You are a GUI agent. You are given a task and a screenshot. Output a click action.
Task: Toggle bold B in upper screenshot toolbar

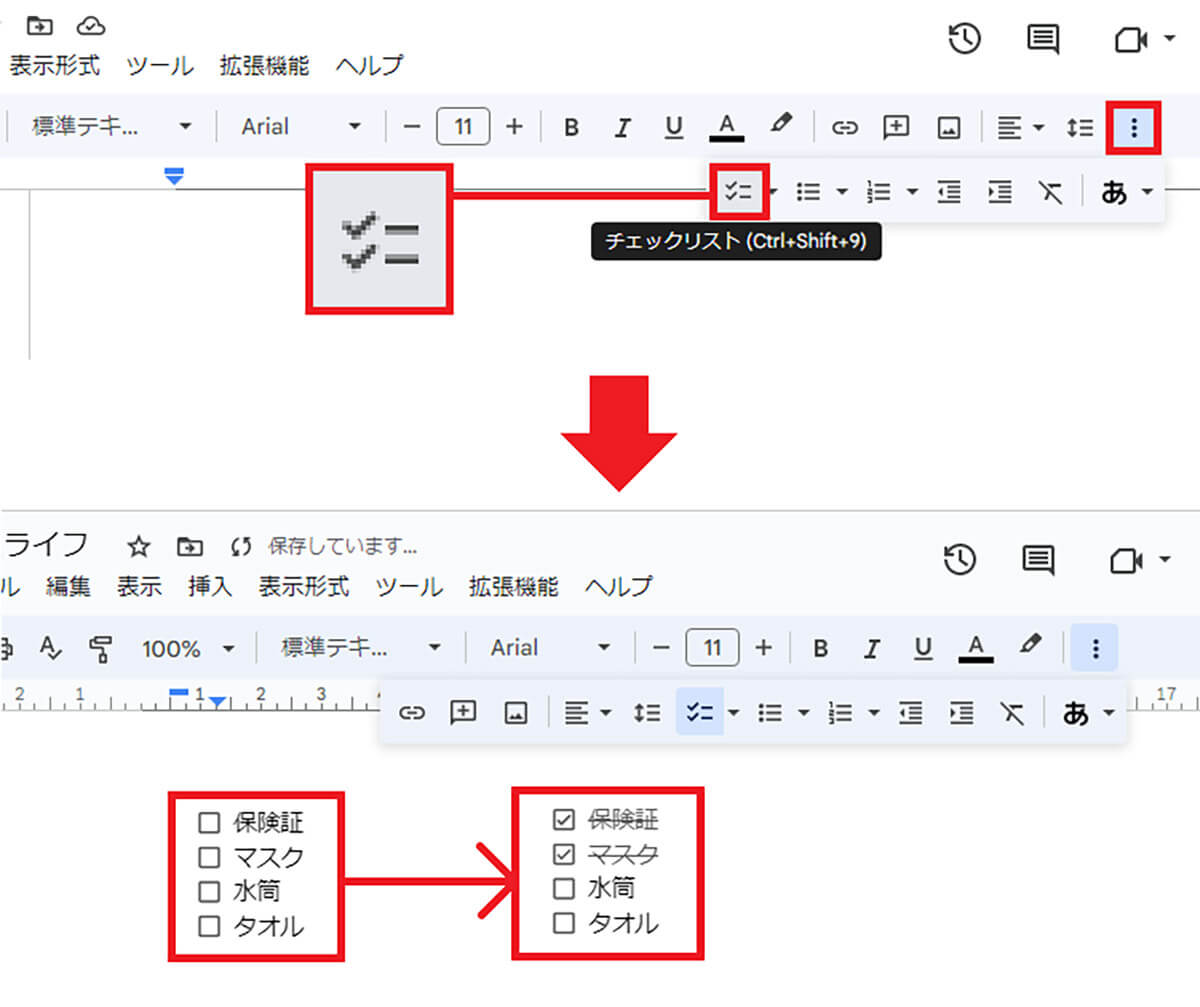pos(571,127)
